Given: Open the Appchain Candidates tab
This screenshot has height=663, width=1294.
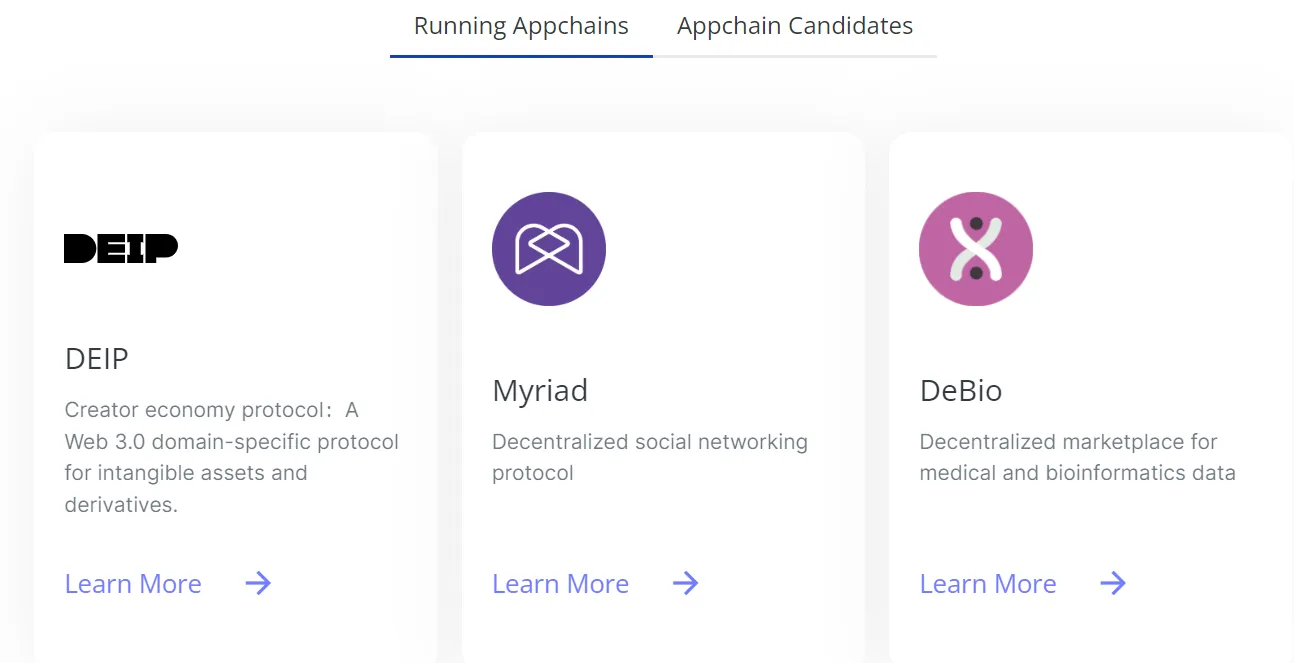Looking at the screenshot, I should pyautogui.click(x=795, y=26).
